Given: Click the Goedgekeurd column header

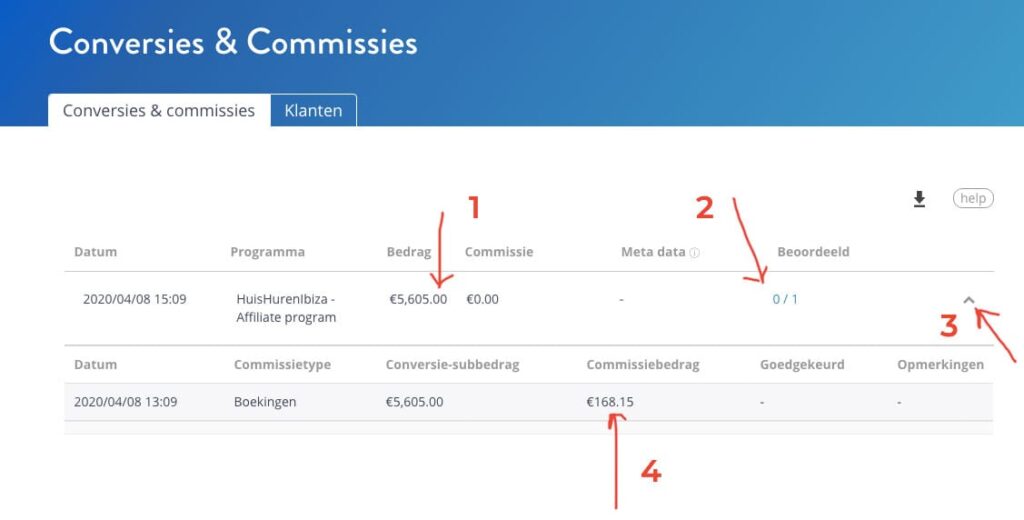Looking at the screenshot, I should pyautogui.click(x=802, y=365).
